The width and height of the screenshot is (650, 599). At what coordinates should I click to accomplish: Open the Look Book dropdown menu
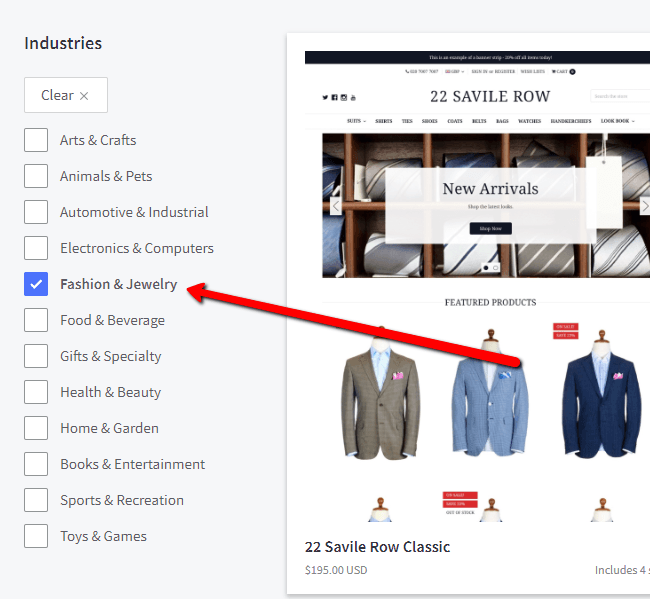click(x=617, y=121)
